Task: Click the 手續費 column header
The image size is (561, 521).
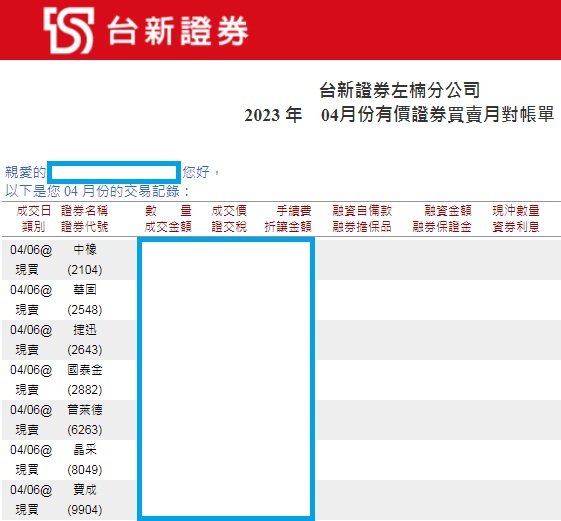Action: click(x=294, y=211)
